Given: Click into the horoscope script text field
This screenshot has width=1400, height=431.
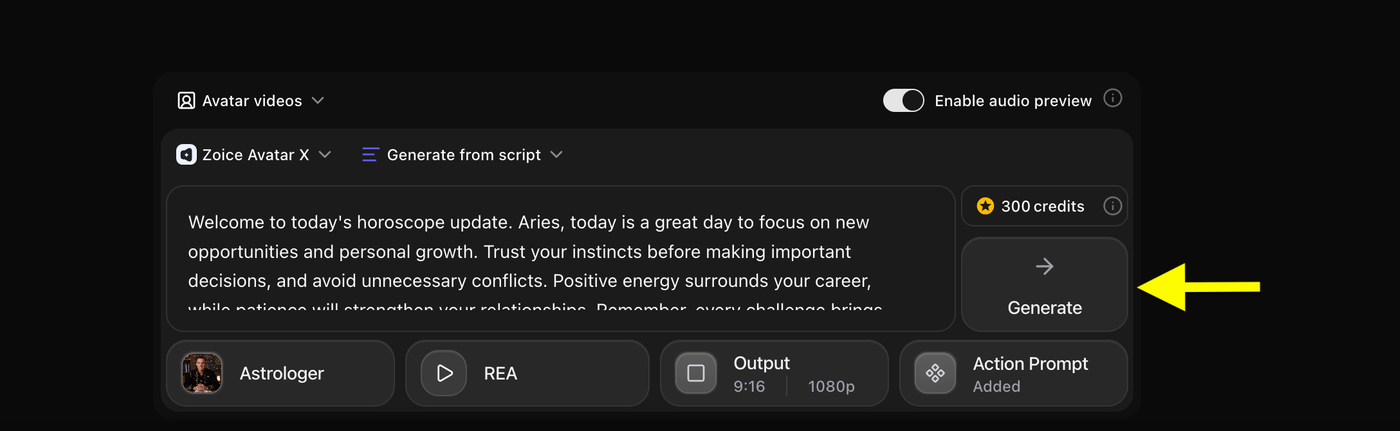Looking at the screenshot, I should [x=560, y=259].
